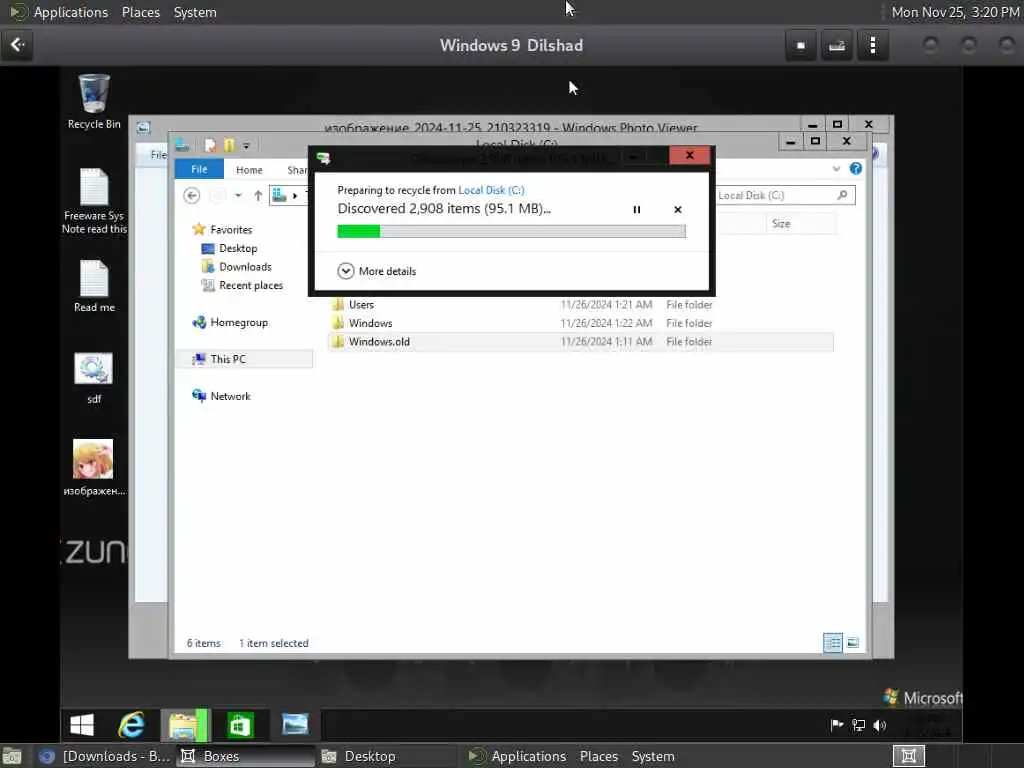Switch to the Home ribbon tab
Image resolution: width=1024 pixels, height=768 pixels.
tap(249, 170)
